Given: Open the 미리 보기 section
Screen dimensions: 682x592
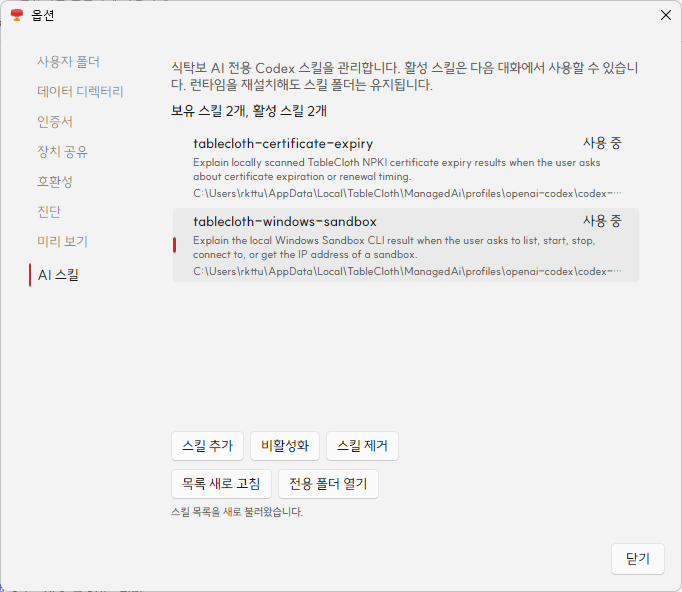Looking at the screenshot, I should pyautogui.click(x=62, y=241).
